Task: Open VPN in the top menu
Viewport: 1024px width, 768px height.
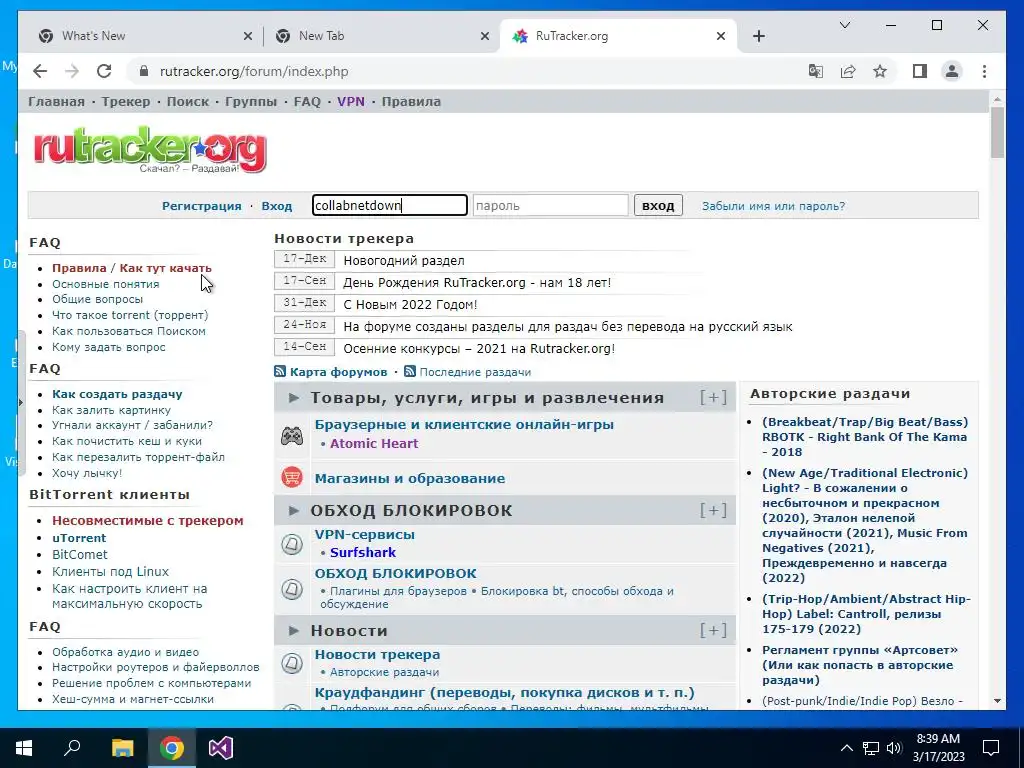Action: tap(351, 101)
